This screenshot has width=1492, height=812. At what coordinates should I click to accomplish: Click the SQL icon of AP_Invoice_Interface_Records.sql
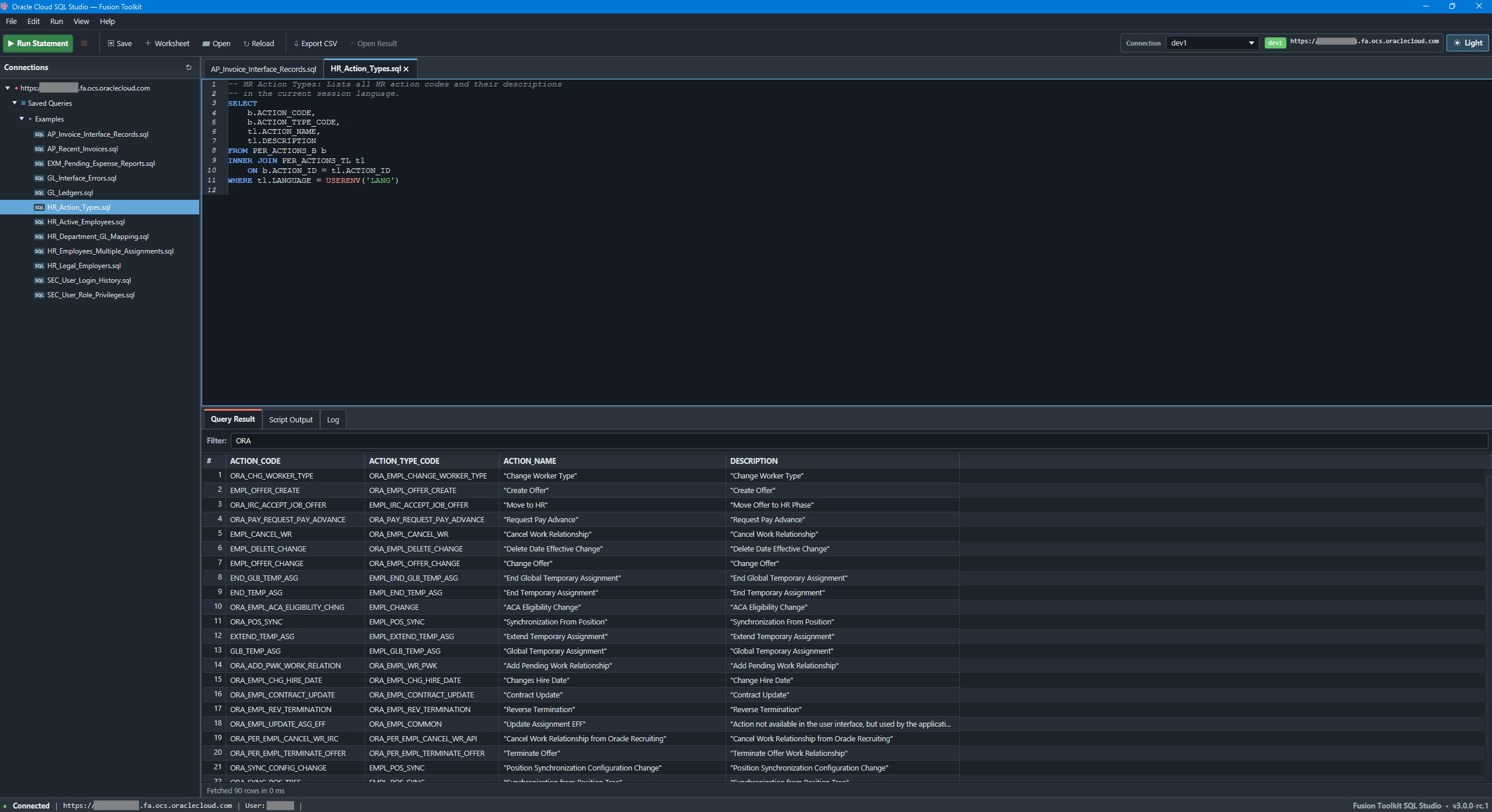coord(39,134)
